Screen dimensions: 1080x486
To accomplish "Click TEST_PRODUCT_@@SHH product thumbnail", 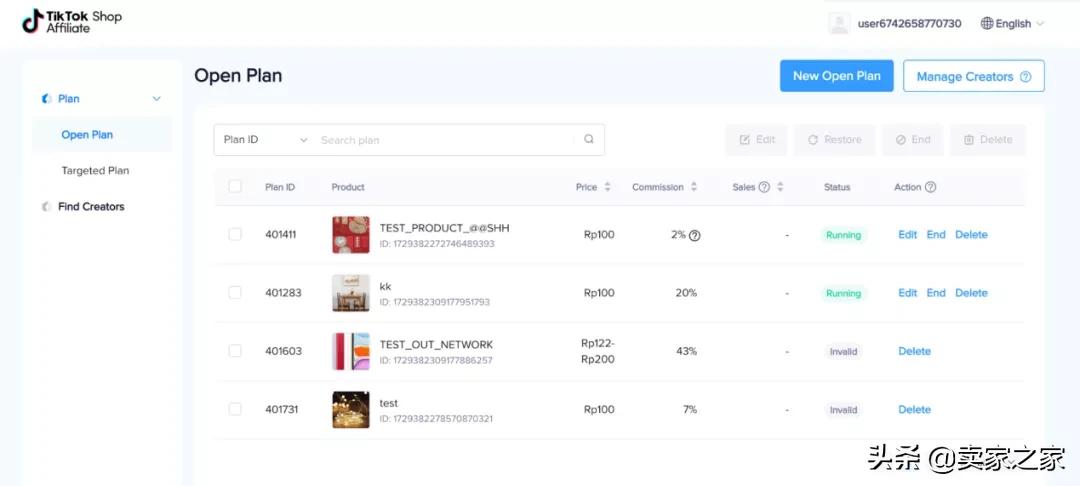I will pyautogui.click(x=351, y=235).
